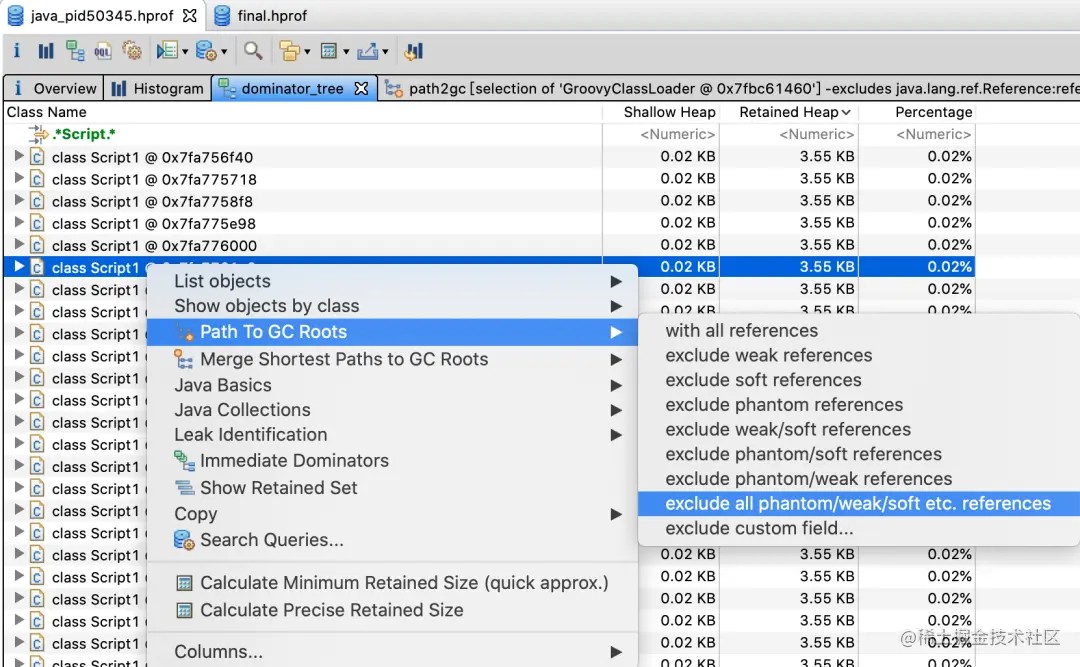
Task: Click the Run Expert System Test gear icon
Action: point(134,50)
